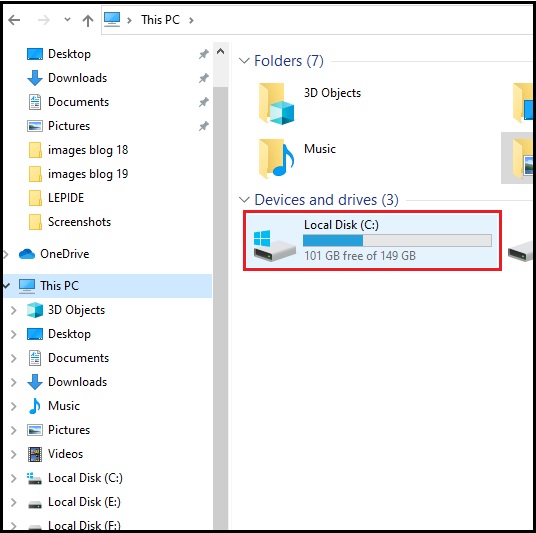This screenshot has height=533, width=536.
Task: Collapse the Folders (7) group
Action: 244,61
